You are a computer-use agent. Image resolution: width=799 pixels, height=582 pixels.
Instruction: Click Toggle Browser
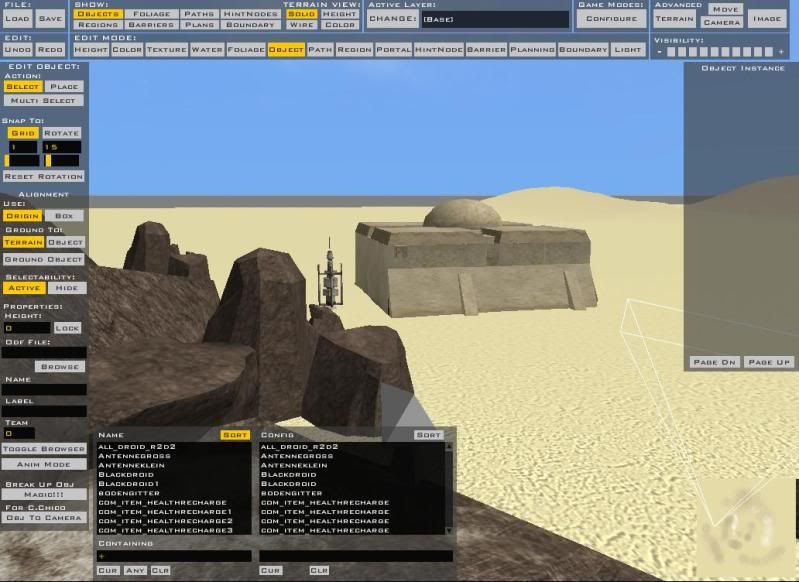click(x=44, y=449)
